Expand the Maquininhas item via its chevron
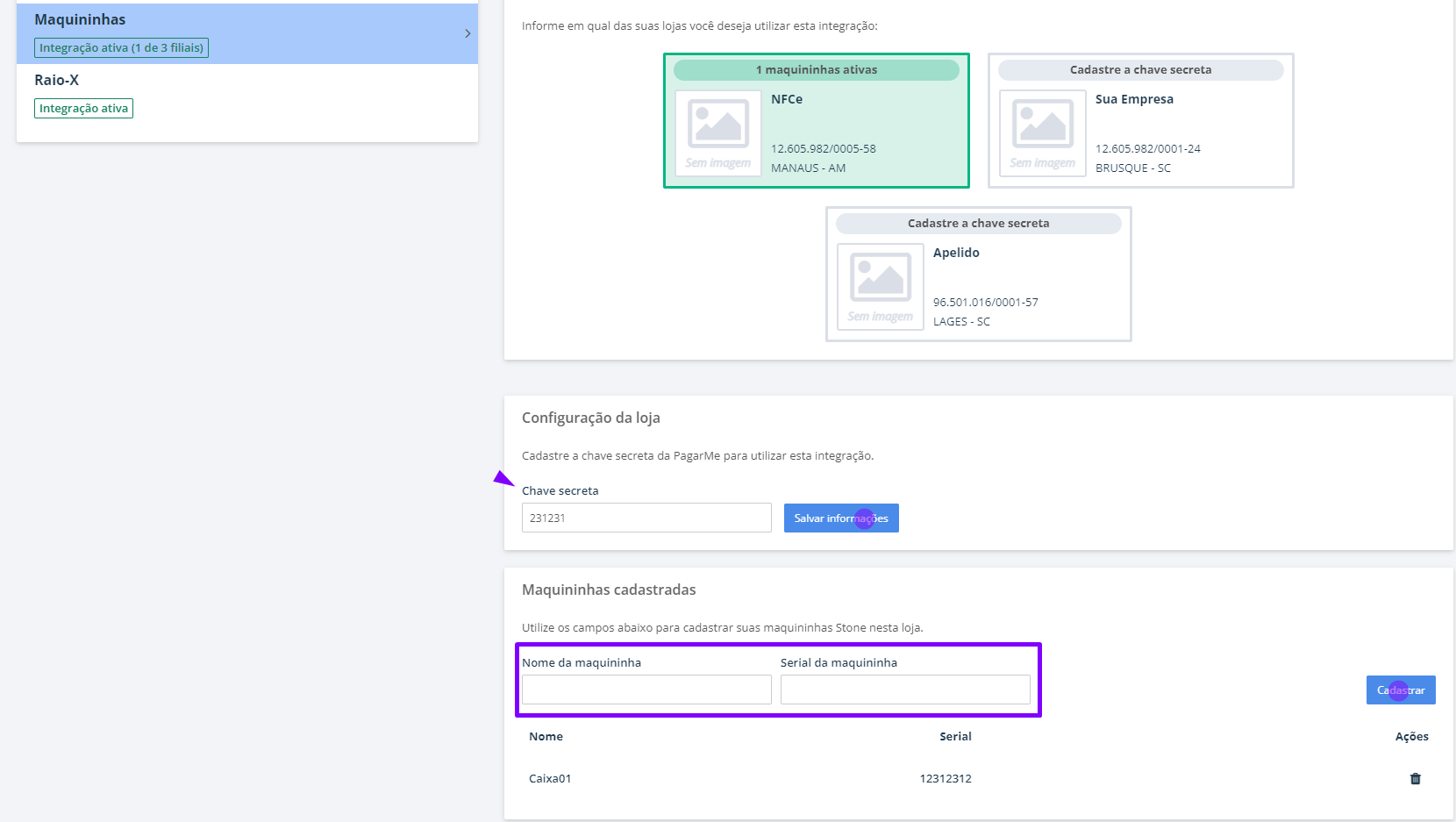The image size is (1456, 822). [x=467, y=32]
